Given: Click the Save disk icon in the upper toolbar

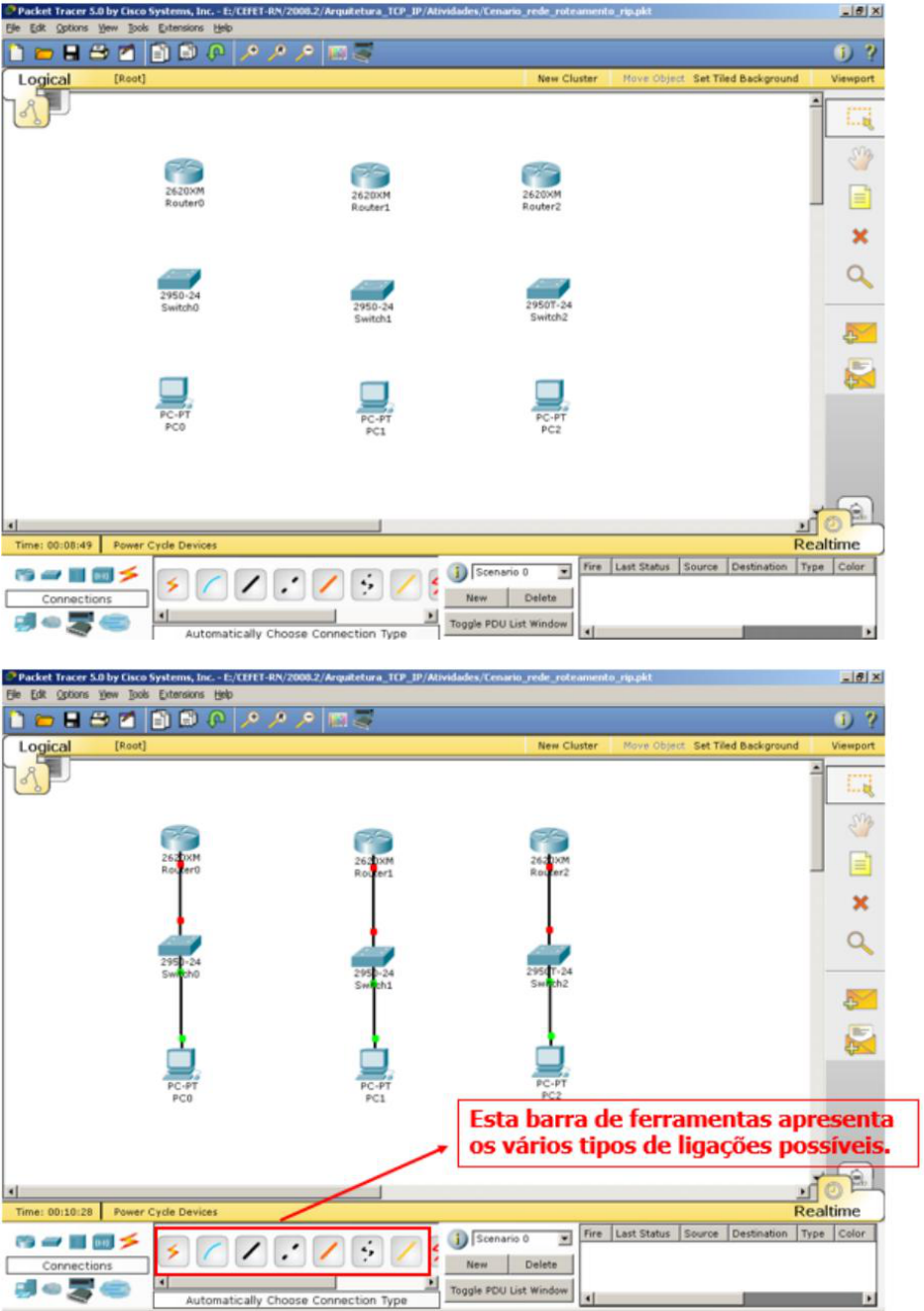Looking at the screenshot, I should pos(71,53).
